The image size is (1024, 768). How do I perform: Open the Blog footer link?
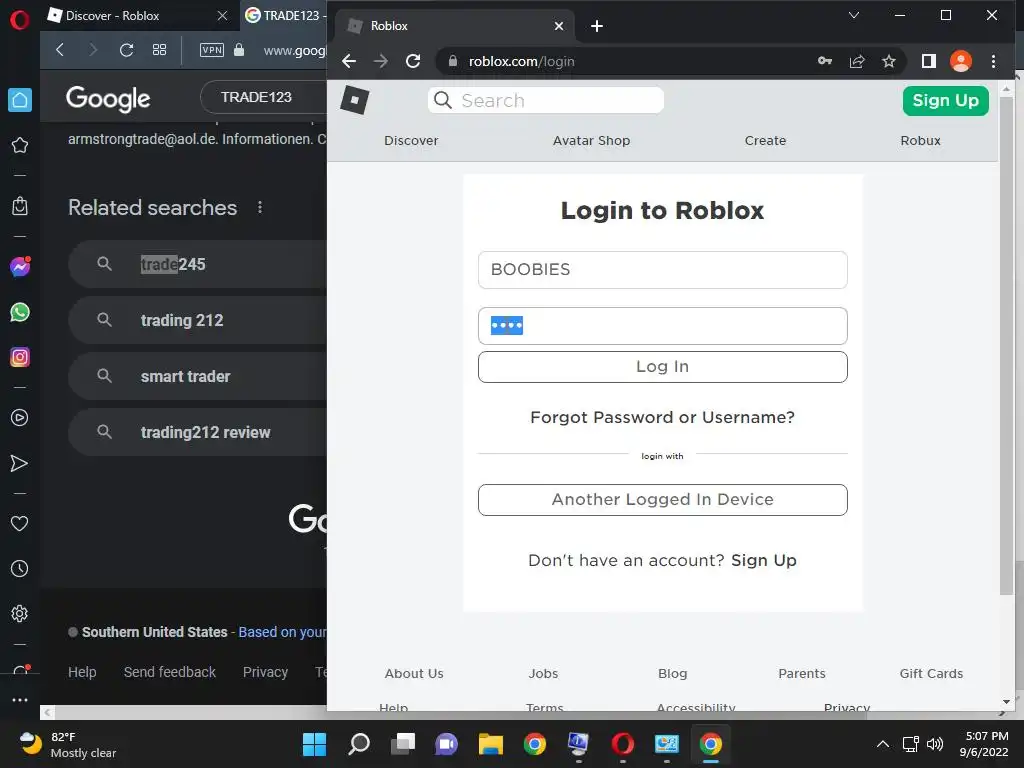[x=673, y=673]
